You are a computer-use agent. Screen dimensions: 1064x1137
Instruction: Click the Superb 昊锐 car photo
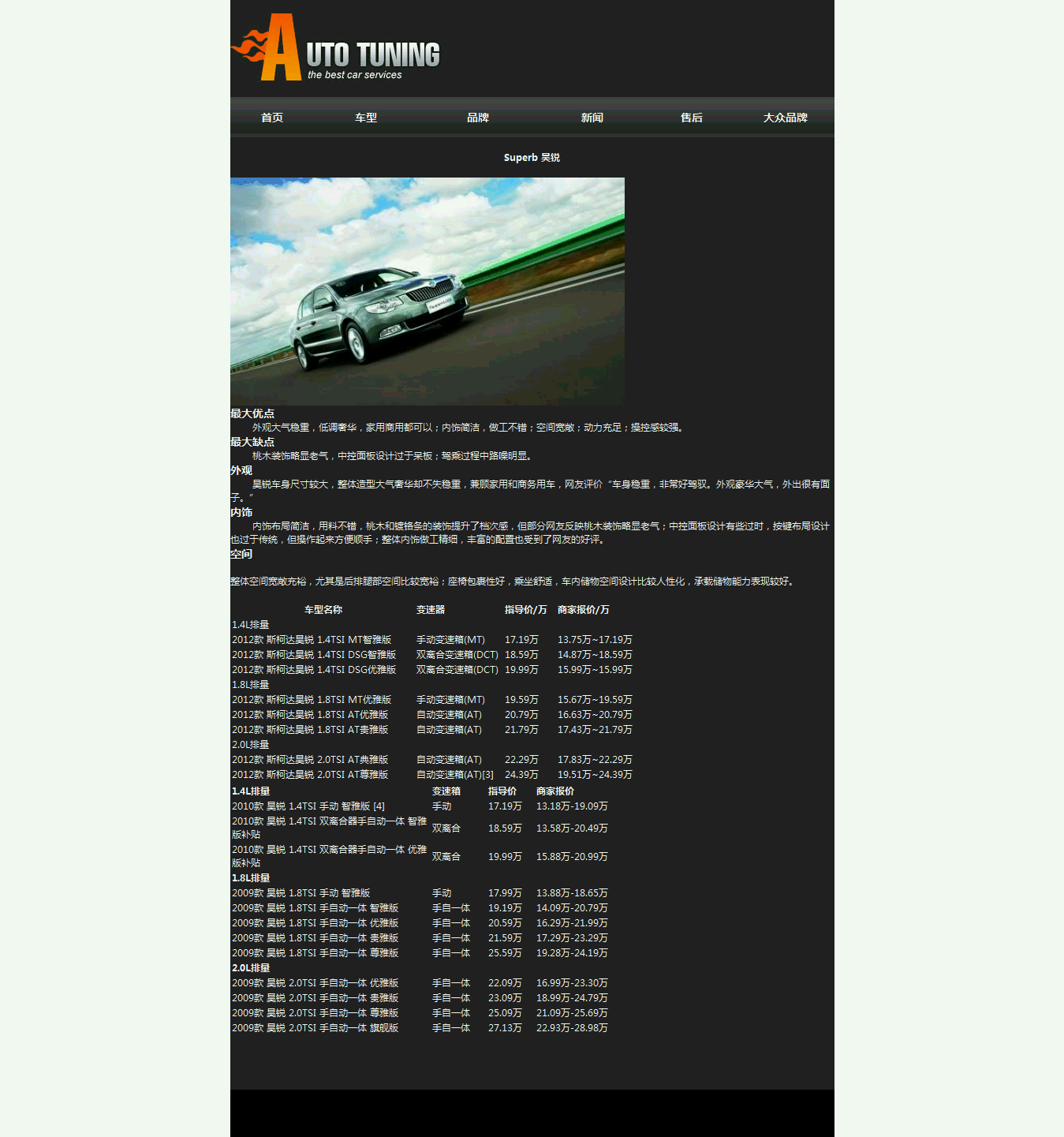[427, 291]
